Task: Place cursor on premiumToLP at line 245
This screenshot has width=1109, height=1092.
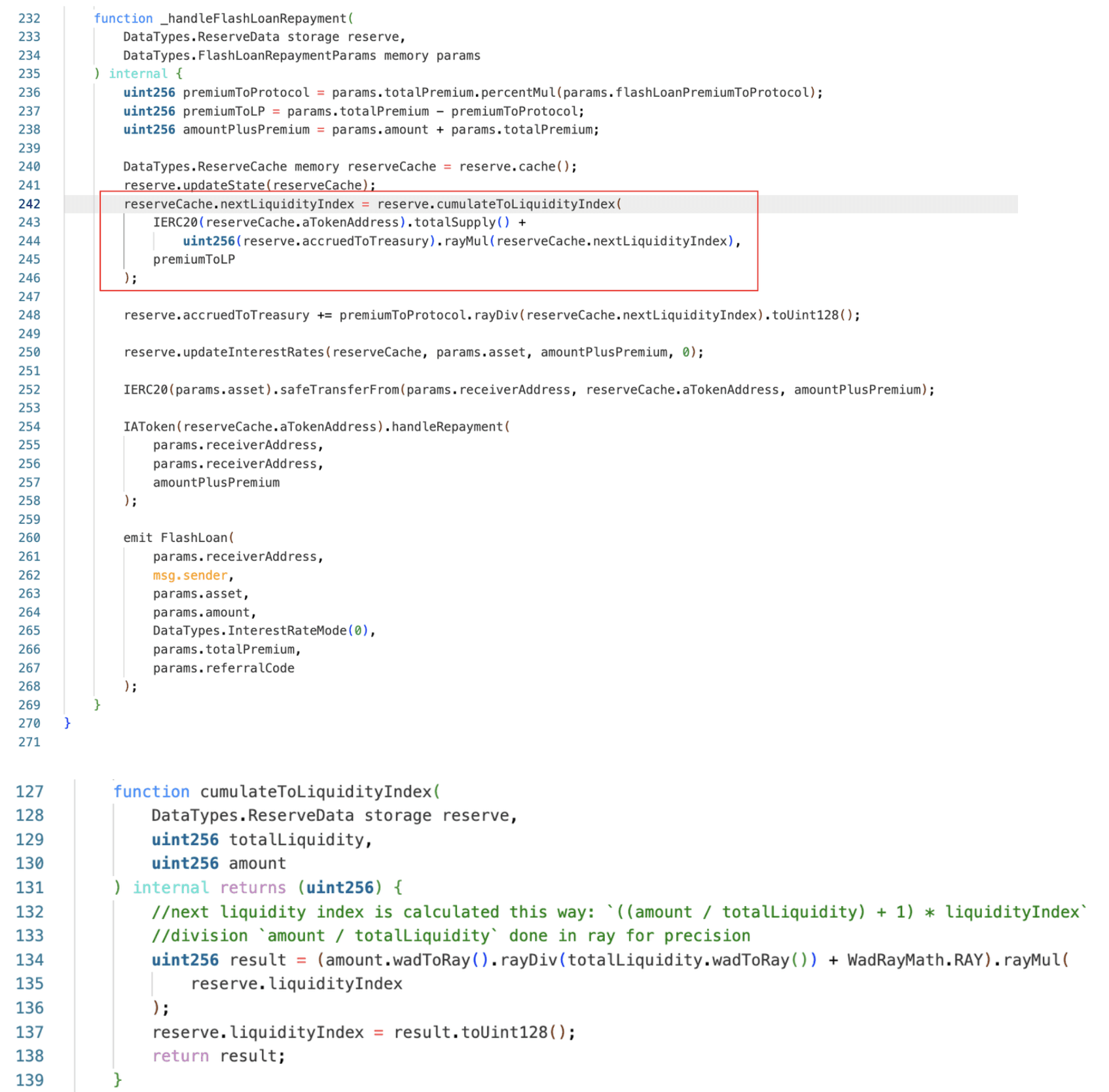Action: (x=194, y=260)
